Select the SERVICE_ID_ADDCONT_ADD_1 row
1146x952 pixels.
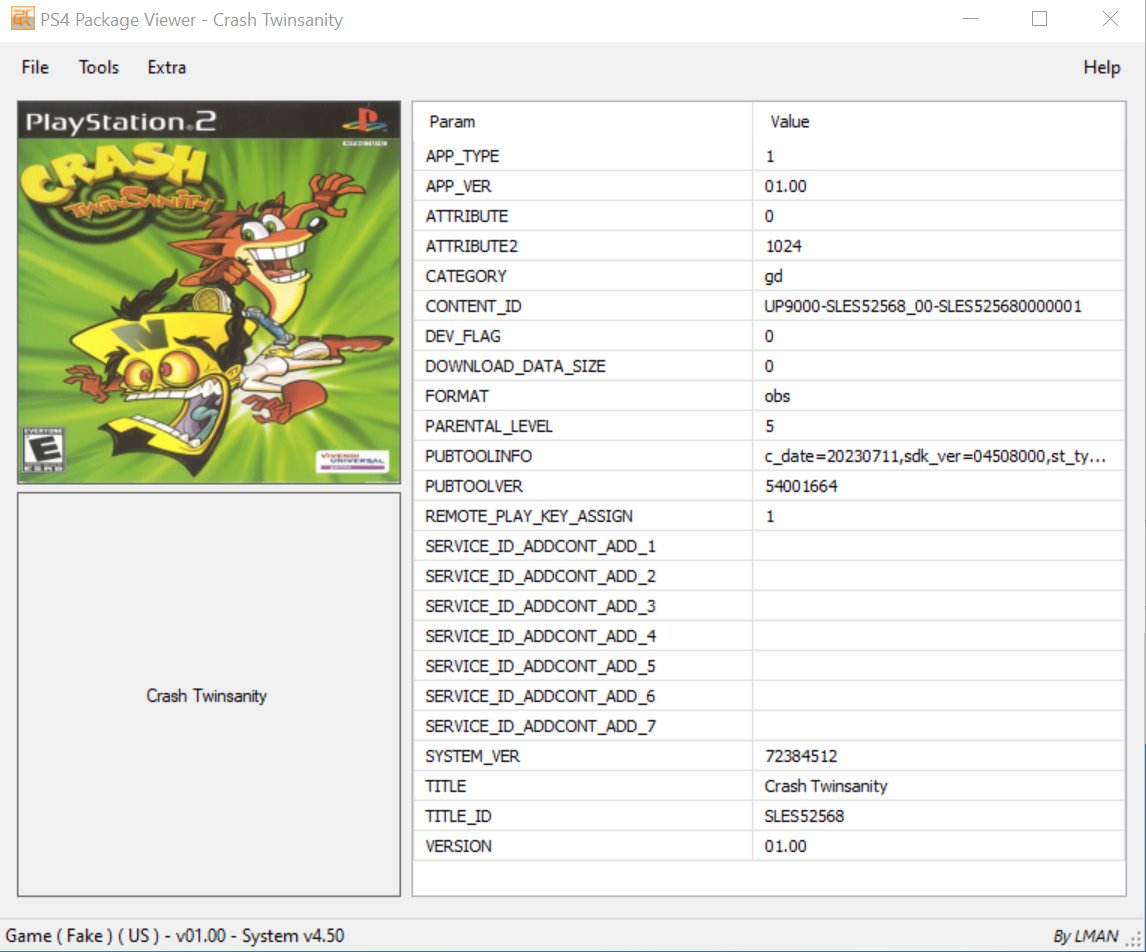point(540,546)
